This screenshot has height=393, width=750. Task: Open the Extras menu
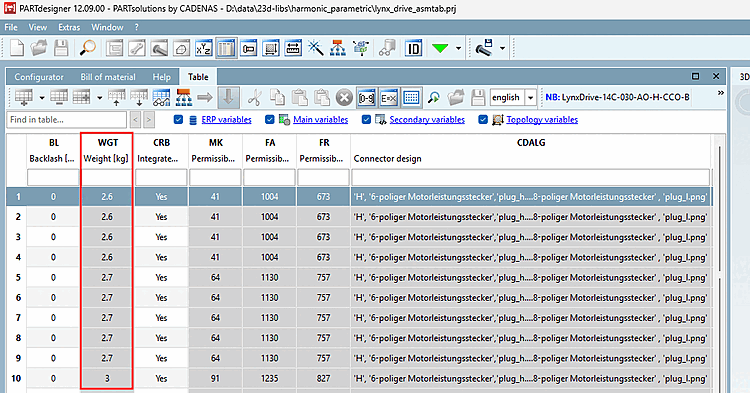[x=69, y=27]
